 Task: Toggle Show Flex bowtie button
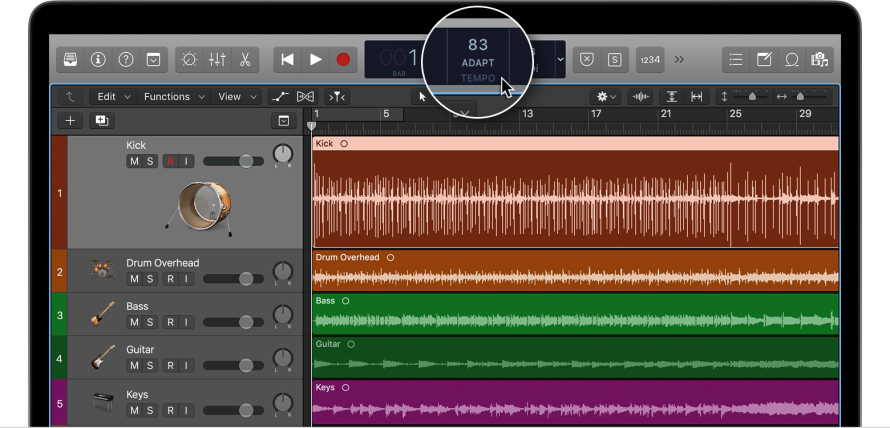[x=305, y=97]
